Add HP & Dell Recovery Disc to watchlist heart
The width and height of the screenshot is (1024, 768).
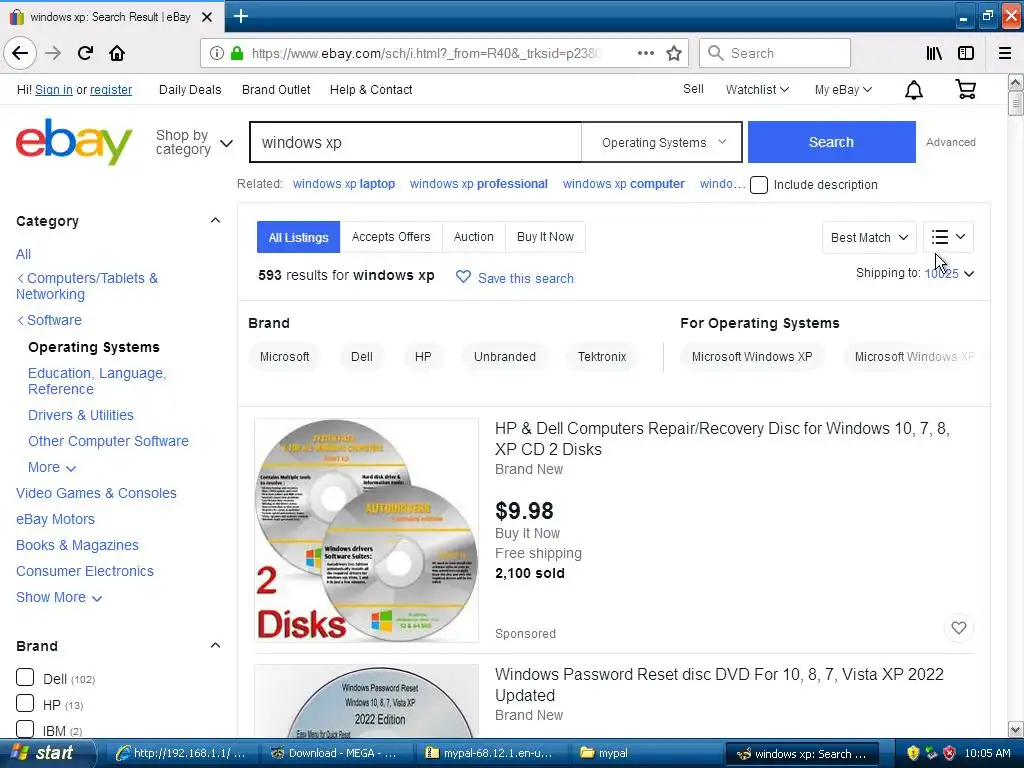pos(959,628)
